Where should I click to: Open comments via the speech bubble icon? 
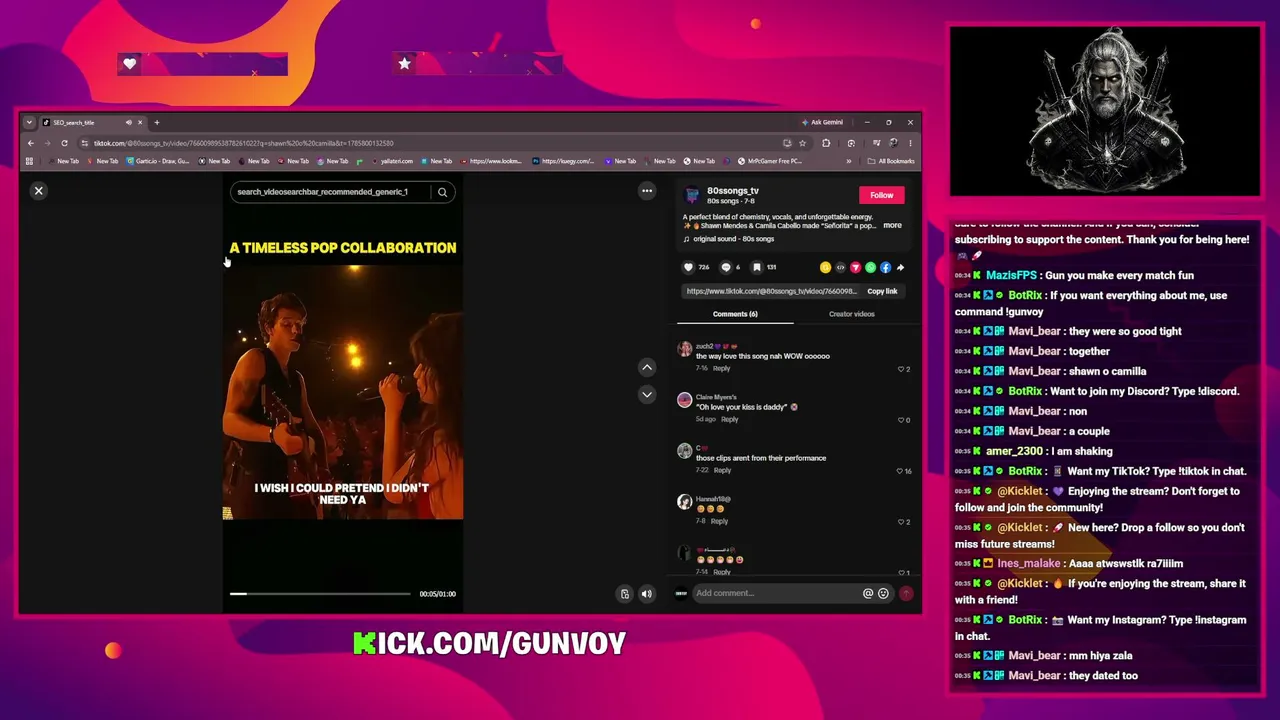[726, 267]
